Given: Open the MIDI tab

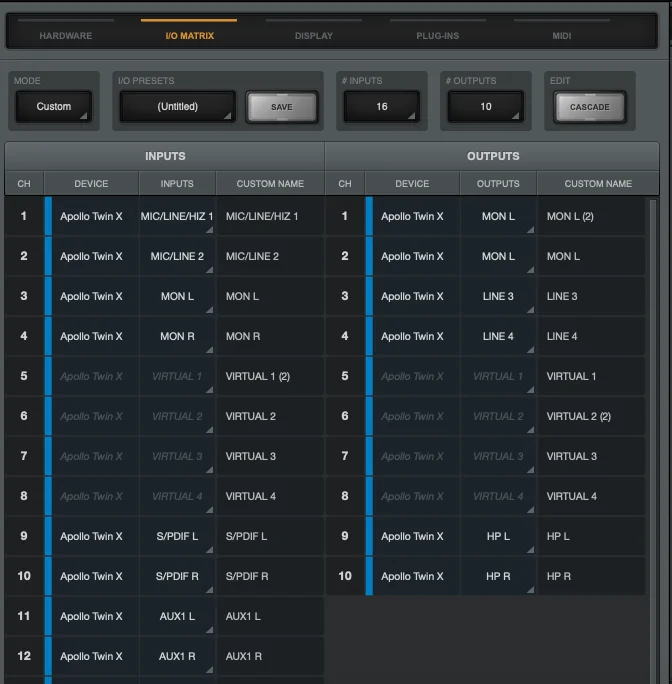Looking at the screenshot, I should tap(562, 35).
